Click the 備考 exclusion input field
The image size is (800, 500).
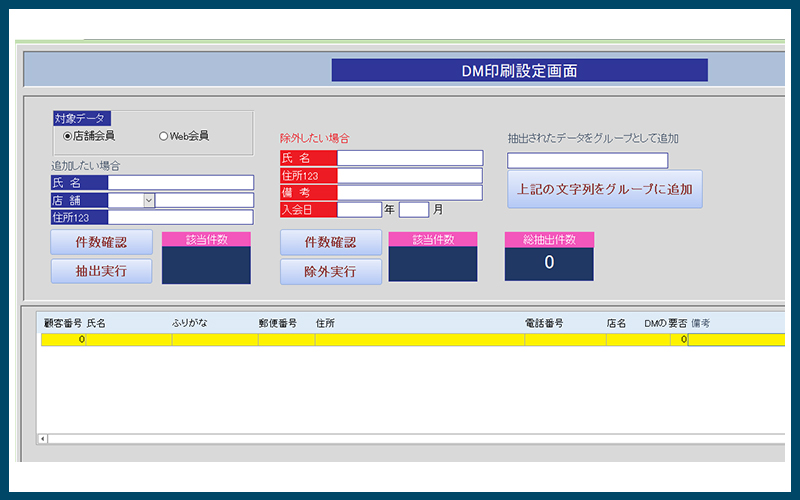coord(410,192)
